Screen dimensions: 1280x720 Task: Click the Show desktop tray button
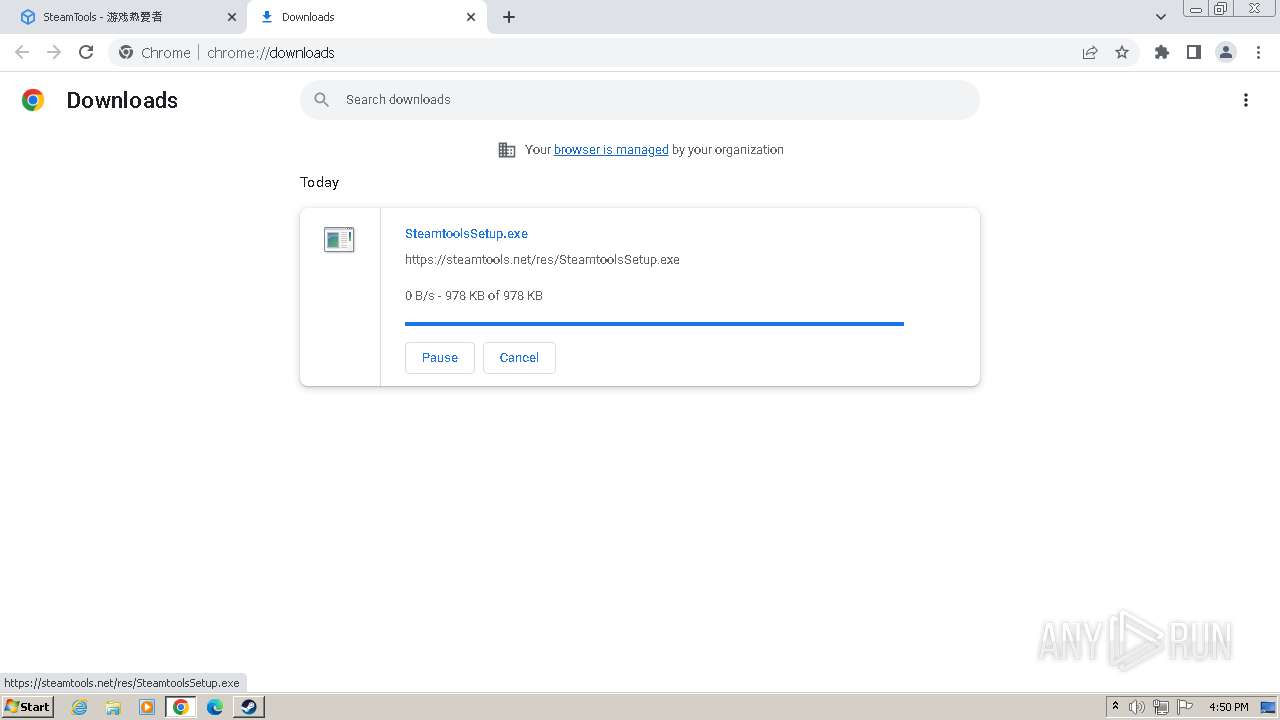pyautogui.click(x=1268, y=707)
